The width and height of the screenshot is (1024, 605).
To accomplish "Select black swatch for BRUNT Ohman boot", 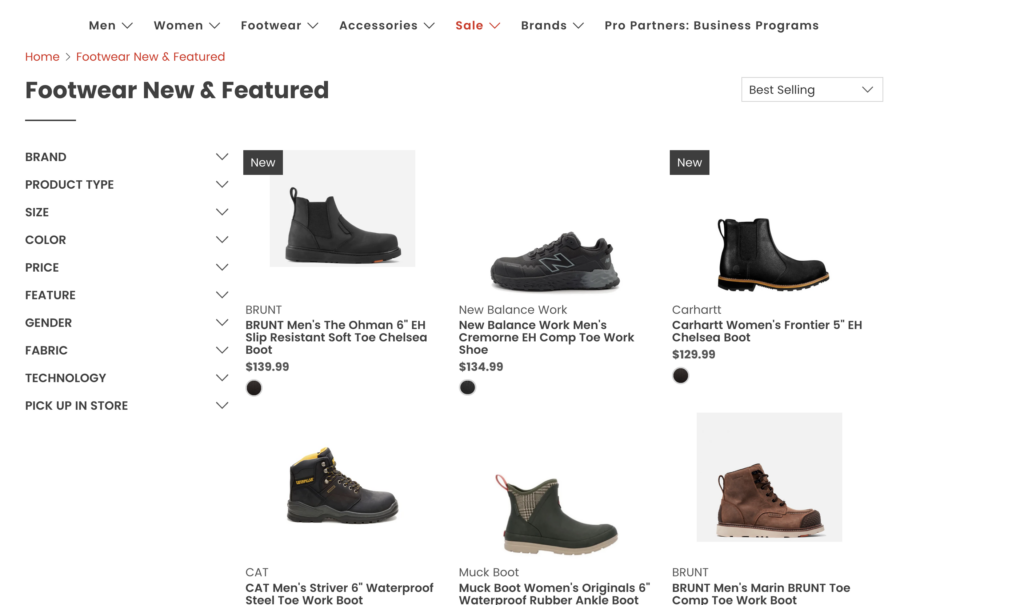I will click(254, 388).
